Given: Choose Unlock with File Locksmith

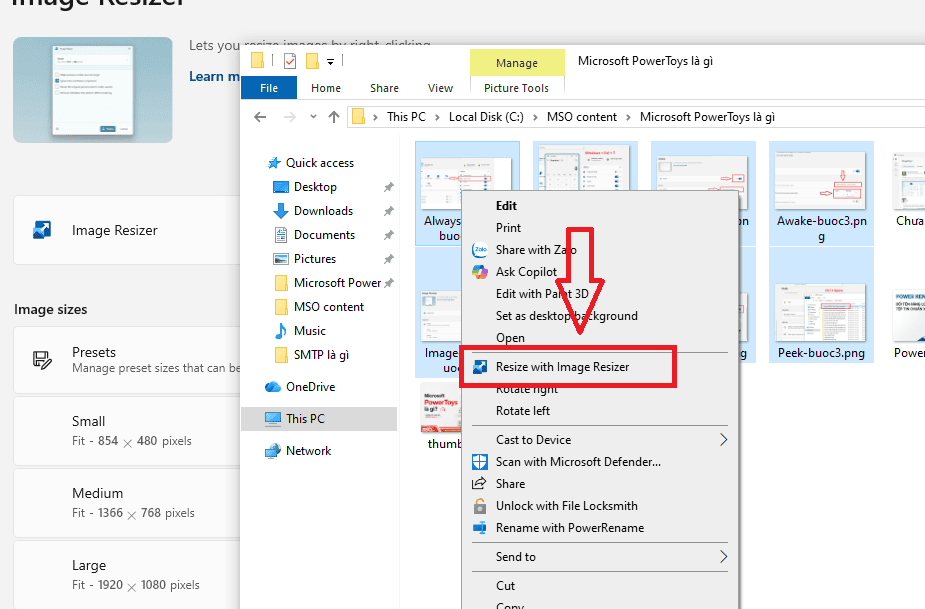Looking at the screenshot, I should click(x=599, y=506).
